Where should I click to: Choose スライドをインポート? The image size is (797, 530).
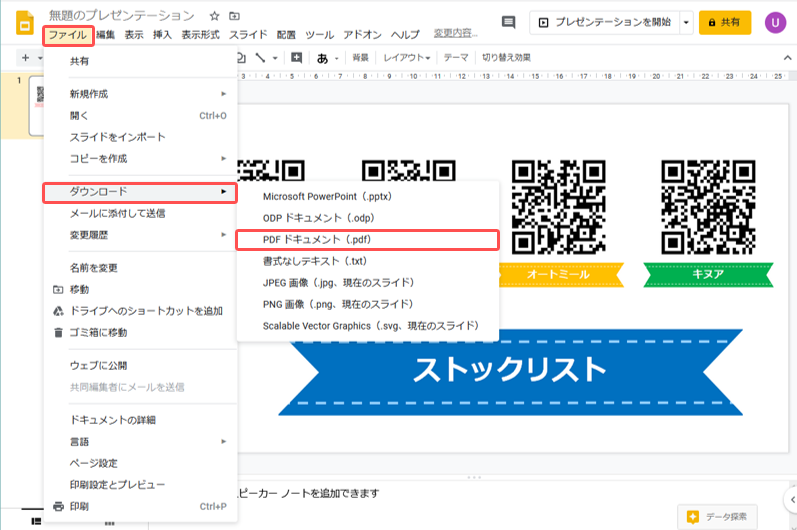coord(140,137)
